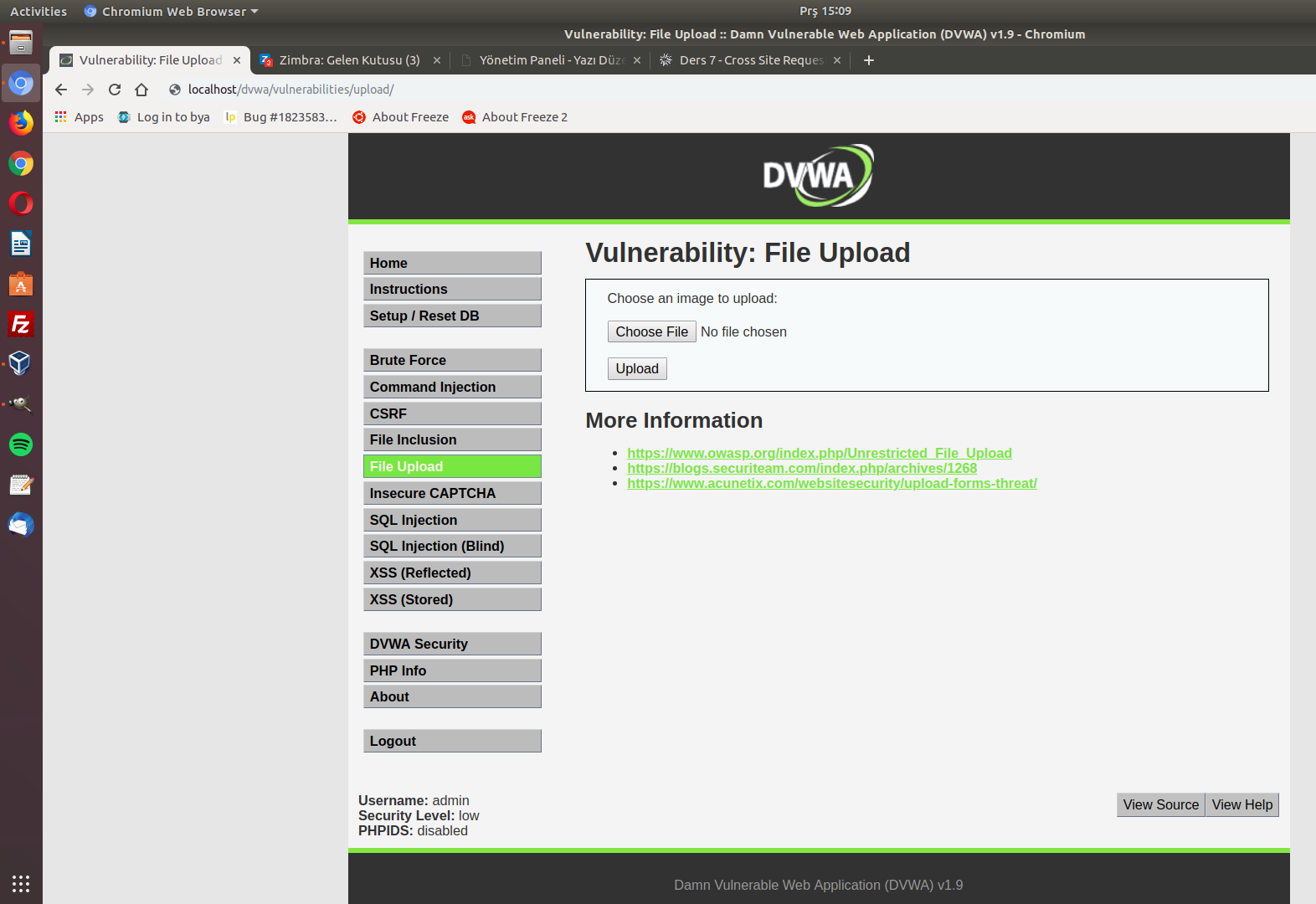Open the Brute Force vulnerability page
Viewport: 1316px width, 904px height.
pos(452,360)
